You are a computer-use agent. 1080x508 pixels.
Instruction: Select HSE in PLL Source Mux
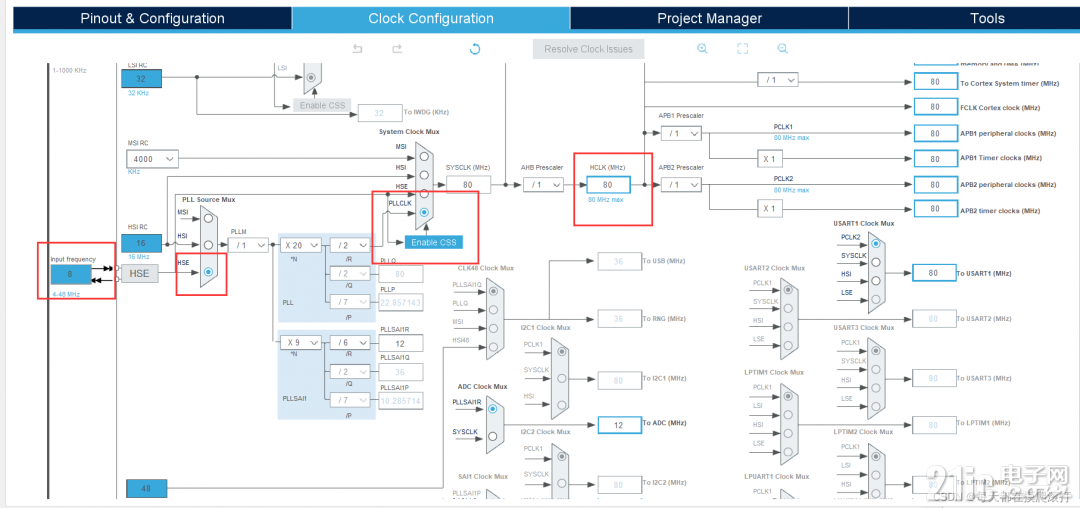[208, 272]
